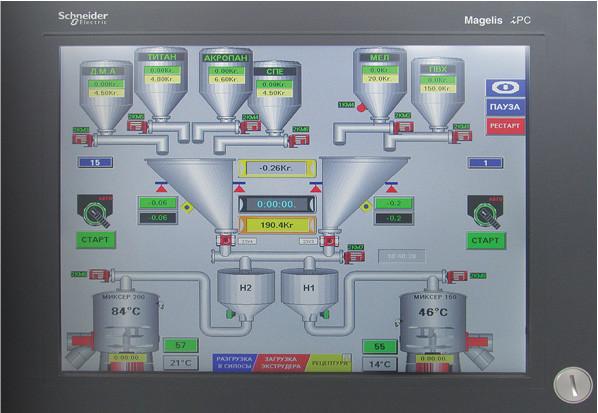Open the РЕЦЕПТУРА tab
598x413 pixels.
click(330, 363)
